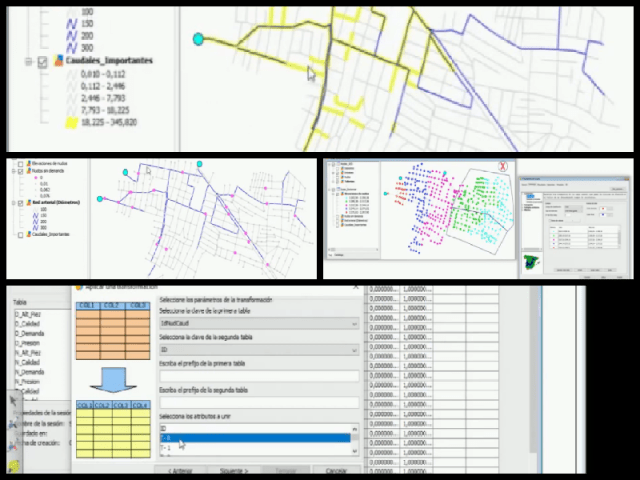This screenshot has width=640, height=480.
Task: Click the first table prefix input field
Action: [258, 376]
